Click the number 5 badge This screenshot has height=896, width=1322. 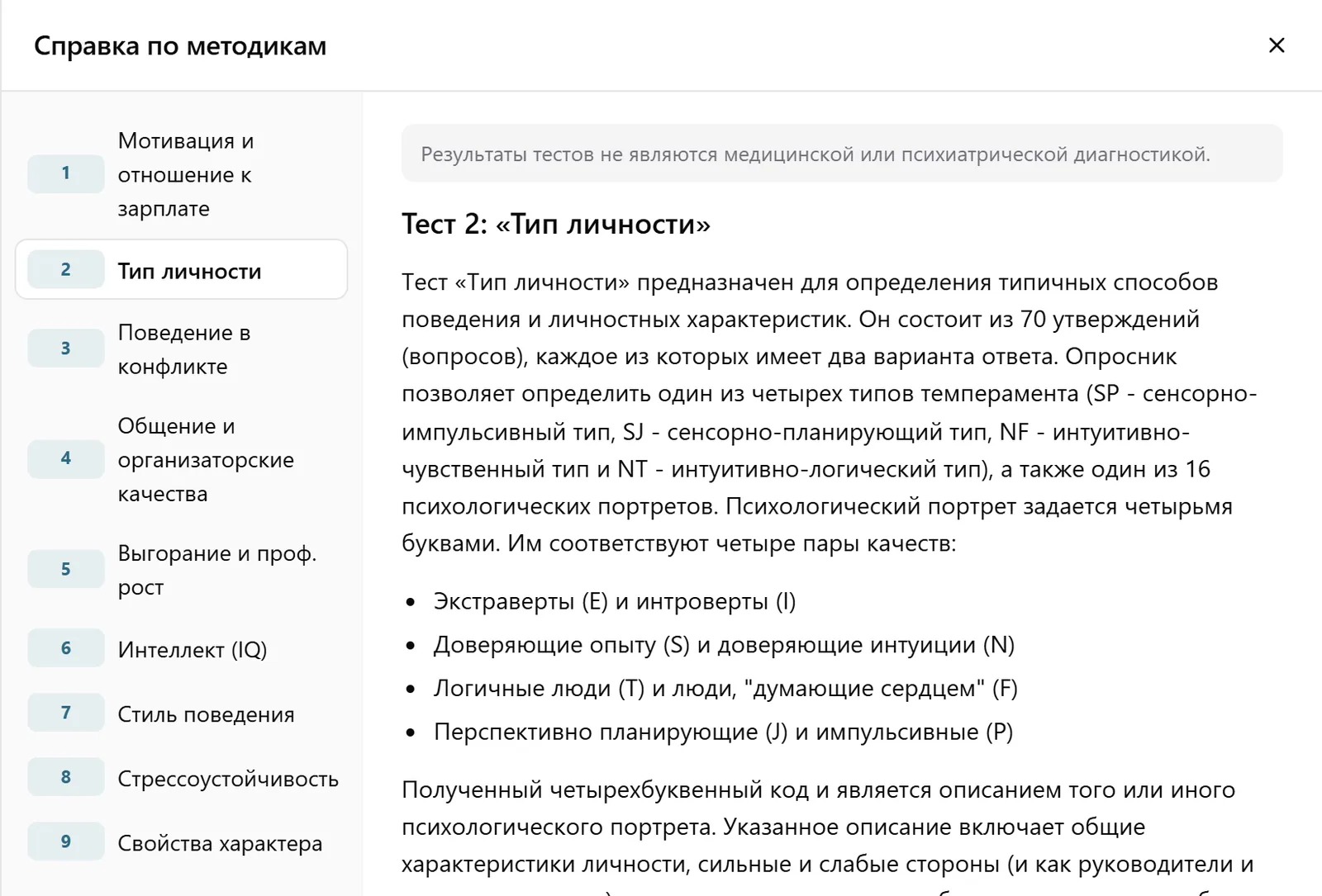tap(66, 569)
